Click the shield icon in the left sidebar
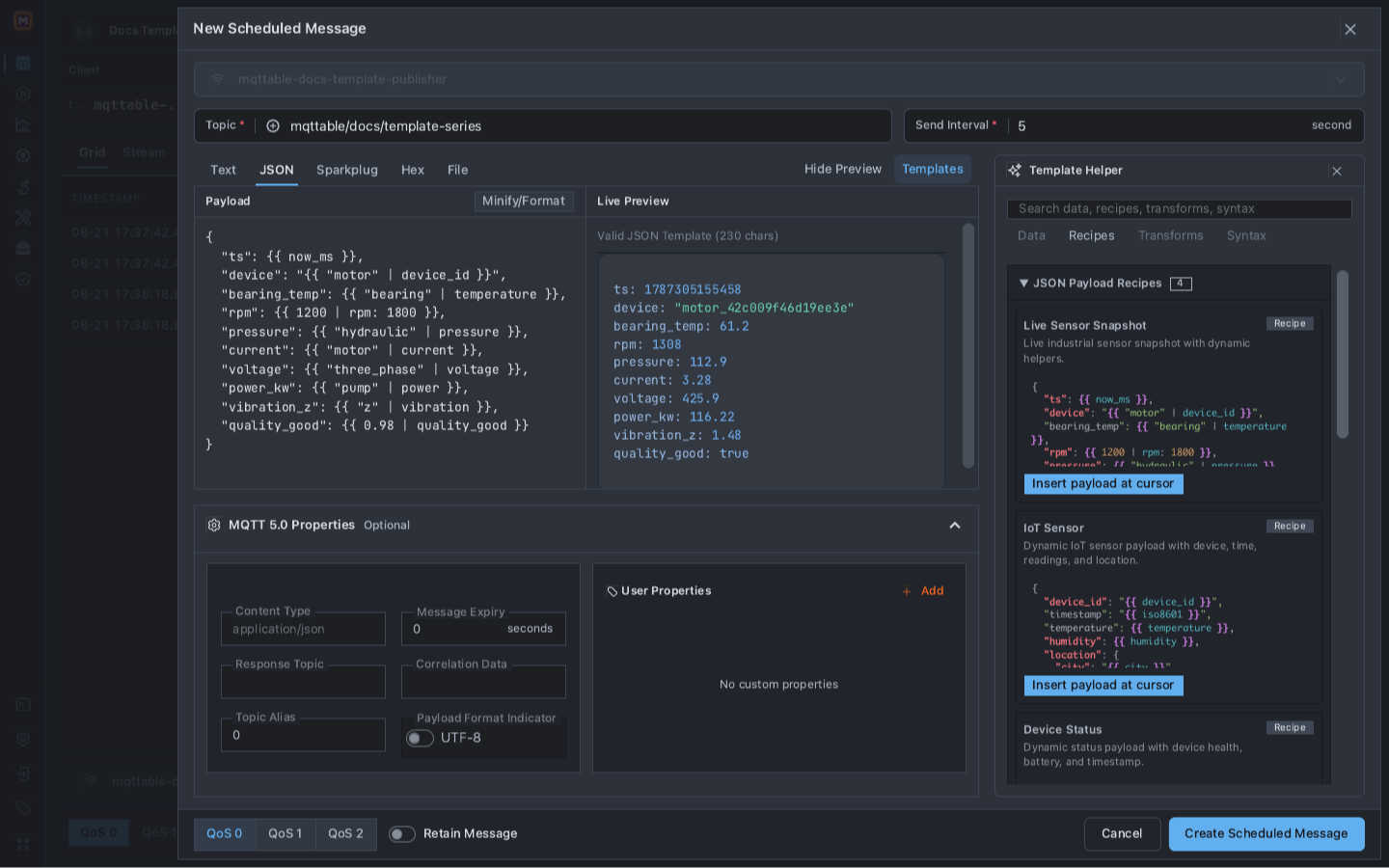 point(23,280)
